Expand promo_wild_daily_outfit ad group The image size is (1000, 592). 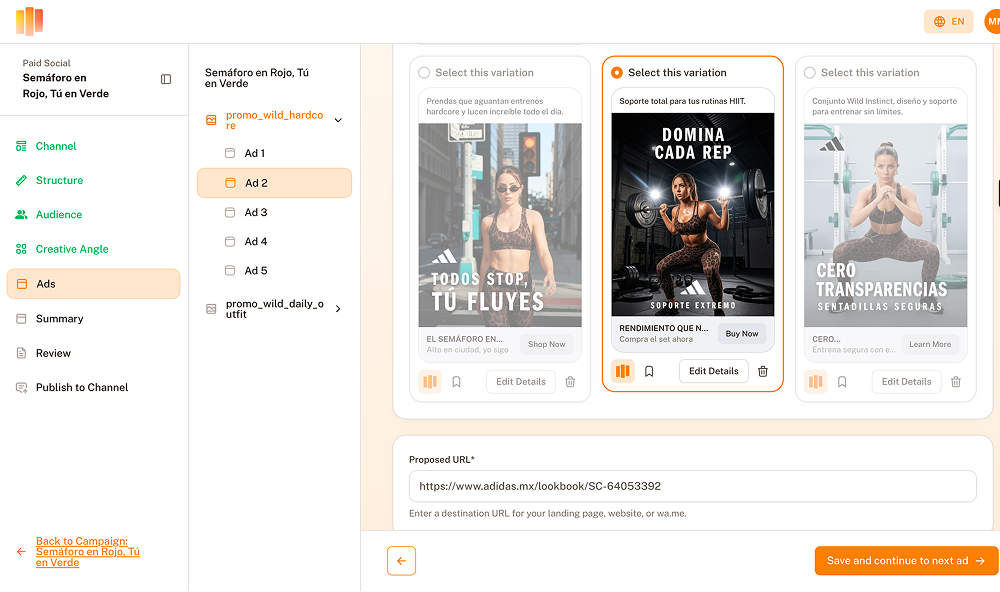tap(338, 309)
